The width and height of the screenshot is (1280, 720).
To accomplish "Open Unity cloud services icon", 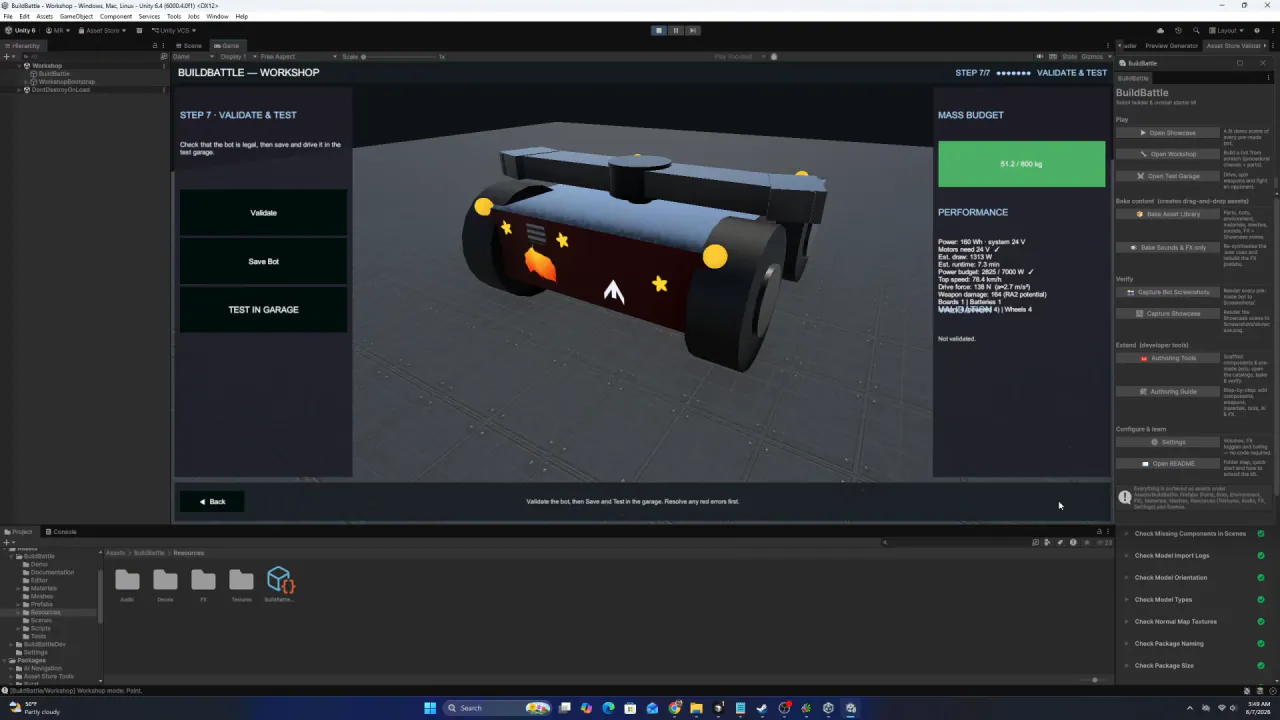I will coord(1160,30).
